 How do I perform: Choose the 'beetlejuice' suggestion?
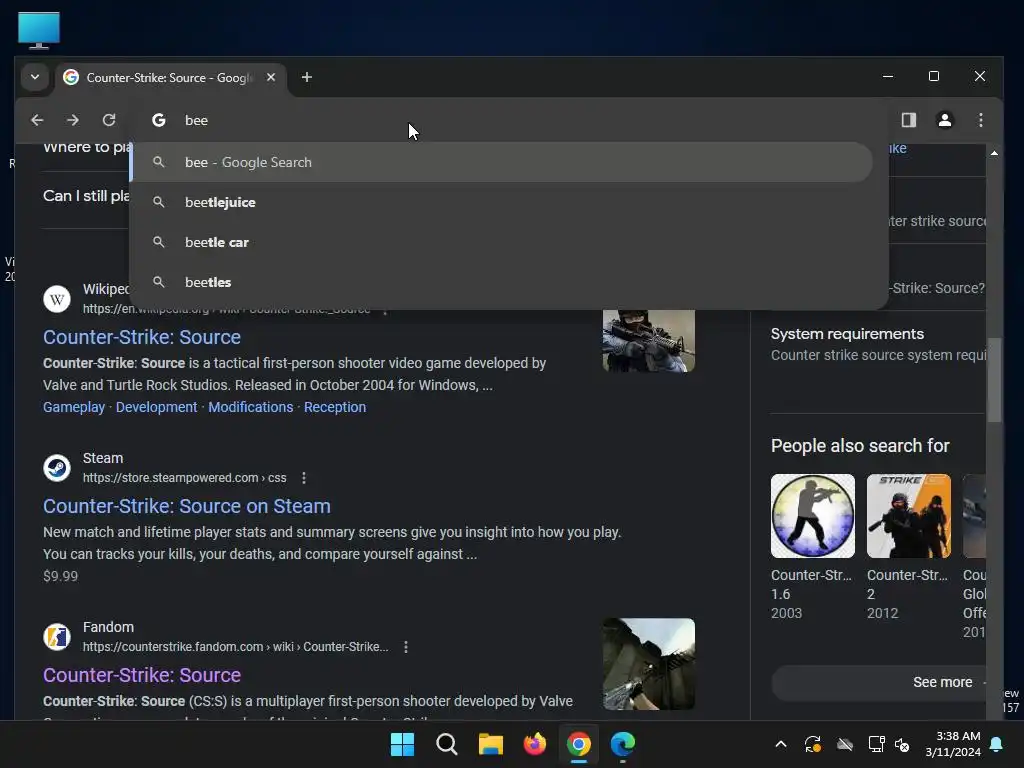tap(502, 202)
